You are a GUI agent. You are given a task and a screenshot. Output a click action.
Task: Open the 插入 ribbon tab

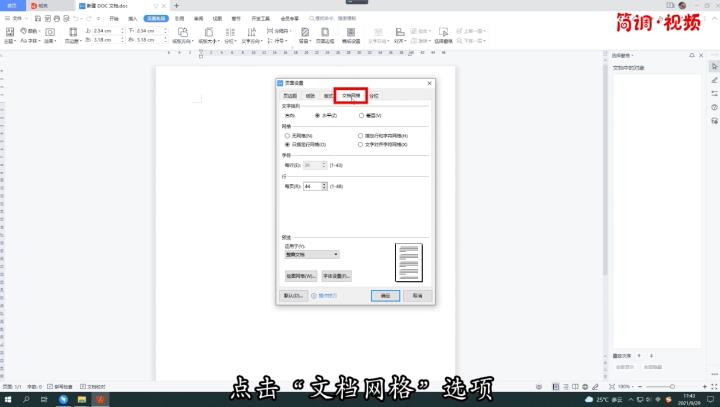[132, 18]
